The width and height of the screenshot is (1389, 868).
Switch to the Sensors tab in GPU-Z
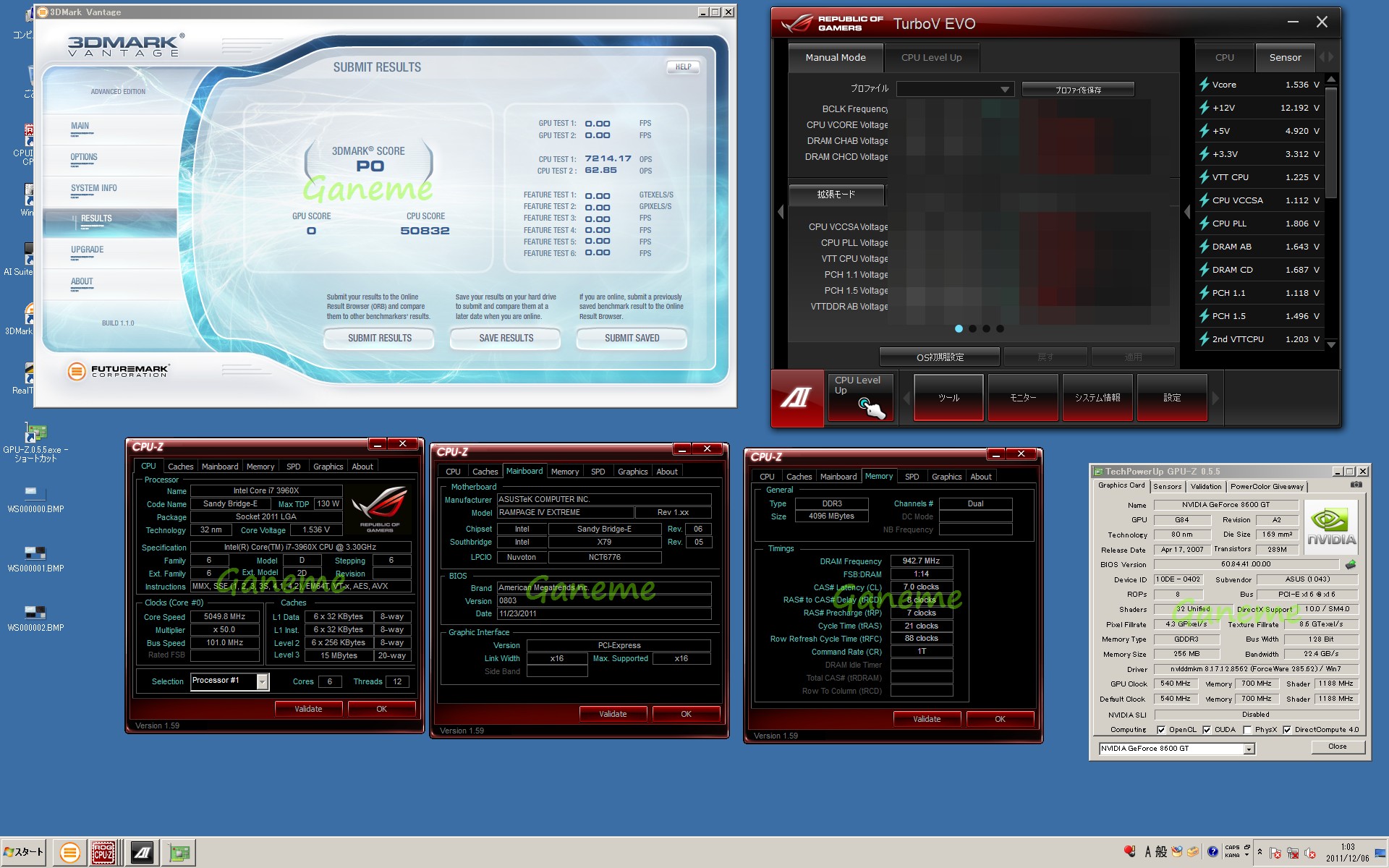[x=1167, y=487]
